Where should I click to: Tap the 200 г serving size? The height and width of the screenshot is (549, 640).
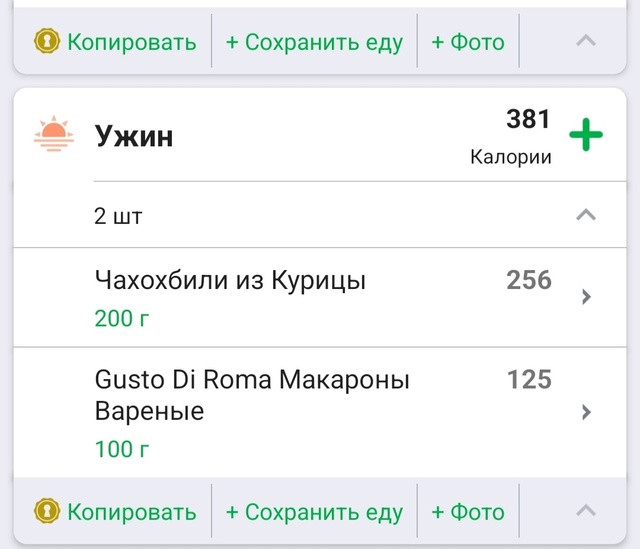coord(122,319)
